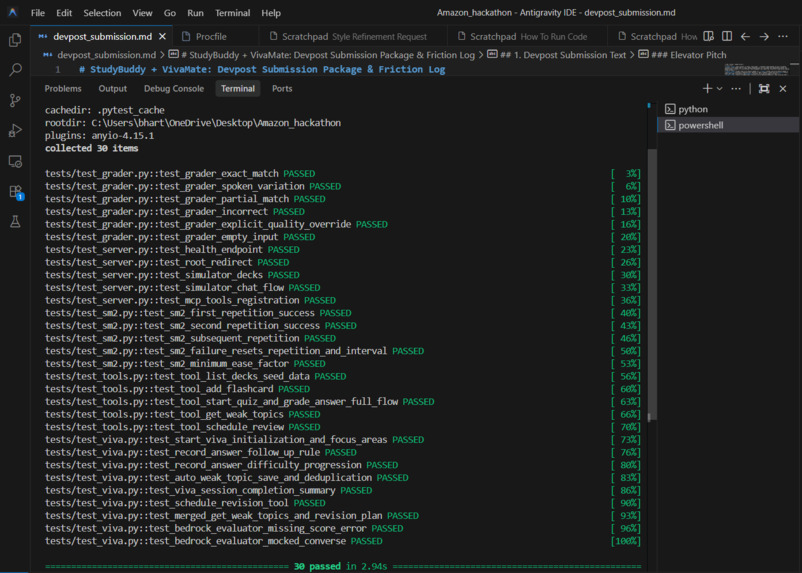
Task: Click the 'collected 30 items' line
Action: pos(92,148)
